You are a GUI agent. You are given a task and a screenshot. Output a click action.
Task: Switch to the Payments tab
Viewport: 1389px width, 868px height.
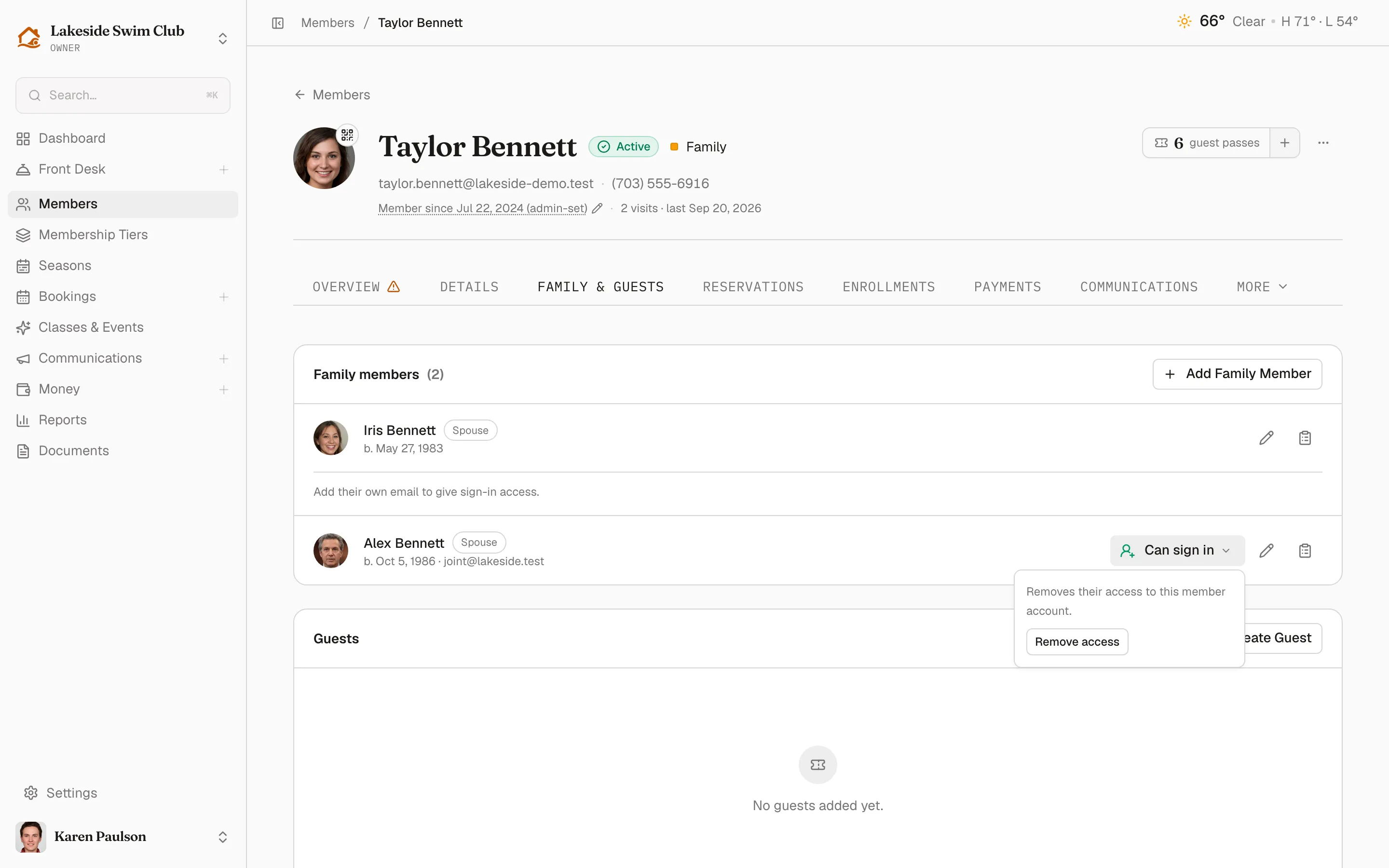[x=1008, y=286]
